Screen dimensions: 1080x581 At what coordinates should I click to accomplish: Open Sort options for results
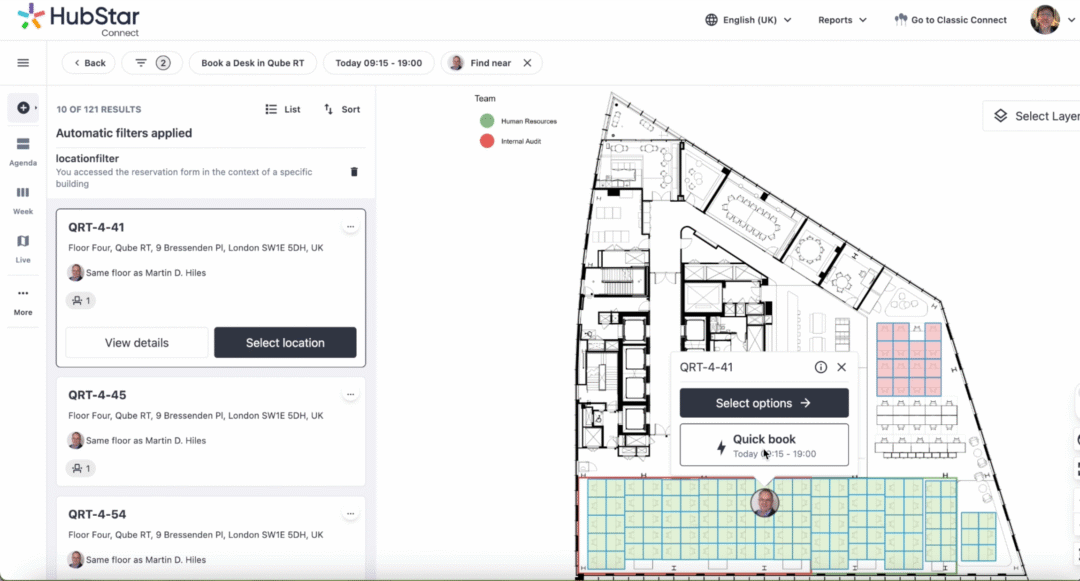(x=342, y=109)
